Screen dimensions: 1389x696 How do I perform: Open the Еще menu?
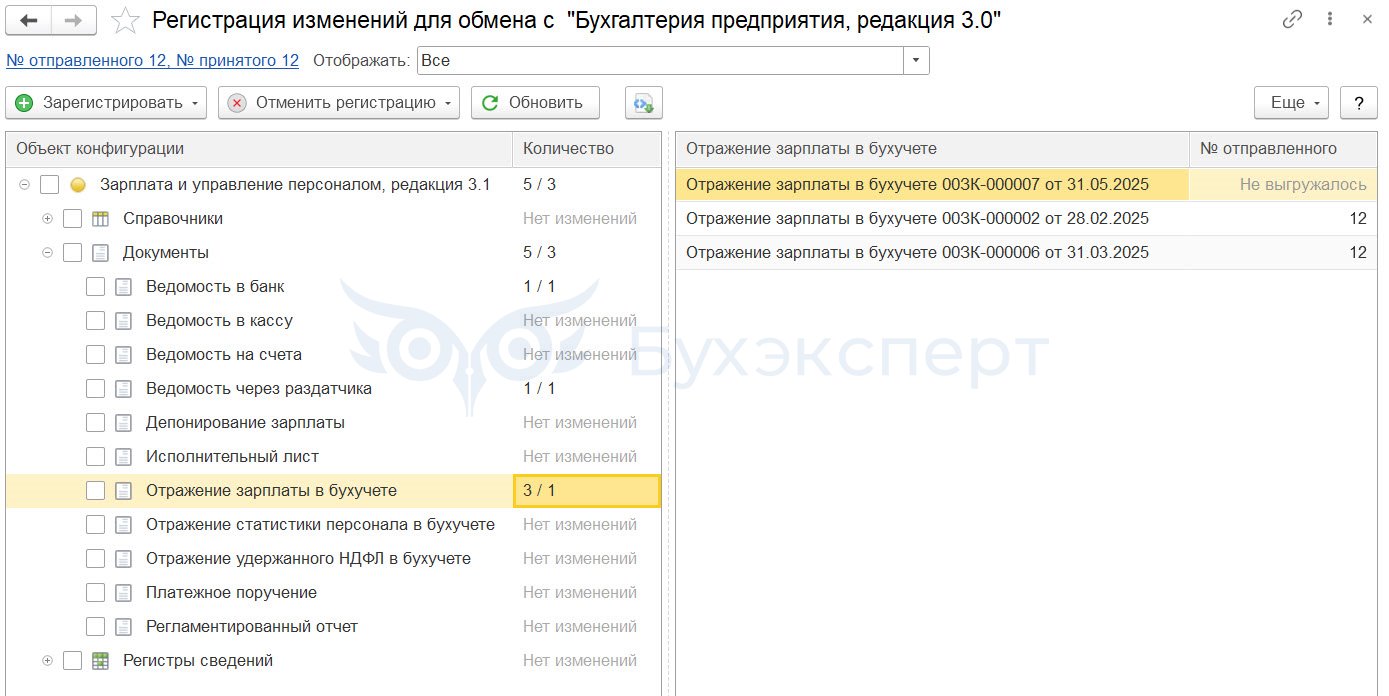pos(1292,103)
